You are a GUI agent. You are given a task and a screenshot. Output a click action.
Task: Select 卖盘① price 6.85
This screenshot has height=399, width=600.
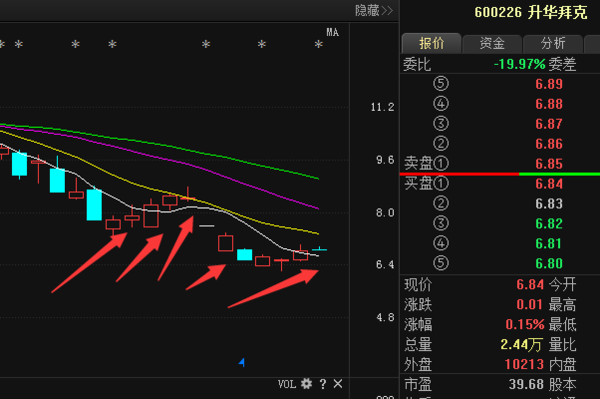(x=549, y=164)
